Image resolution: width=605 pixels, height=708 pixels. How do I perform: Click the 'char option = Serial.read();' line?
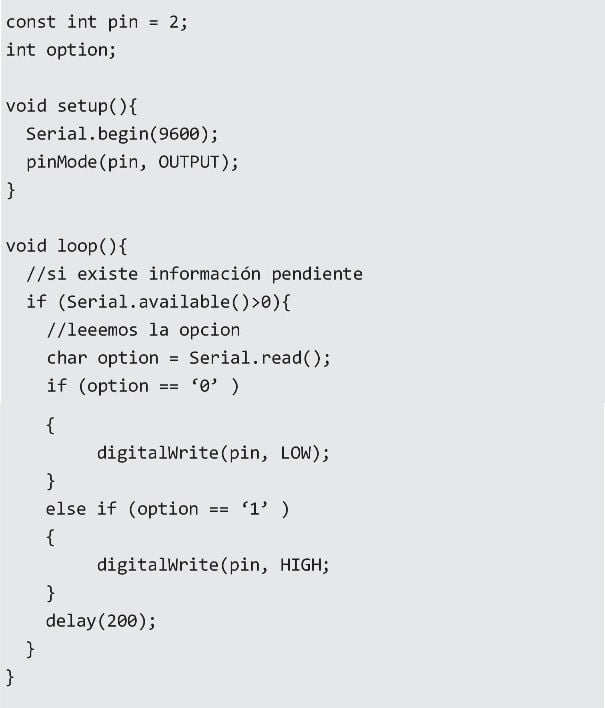click(189, 358)
